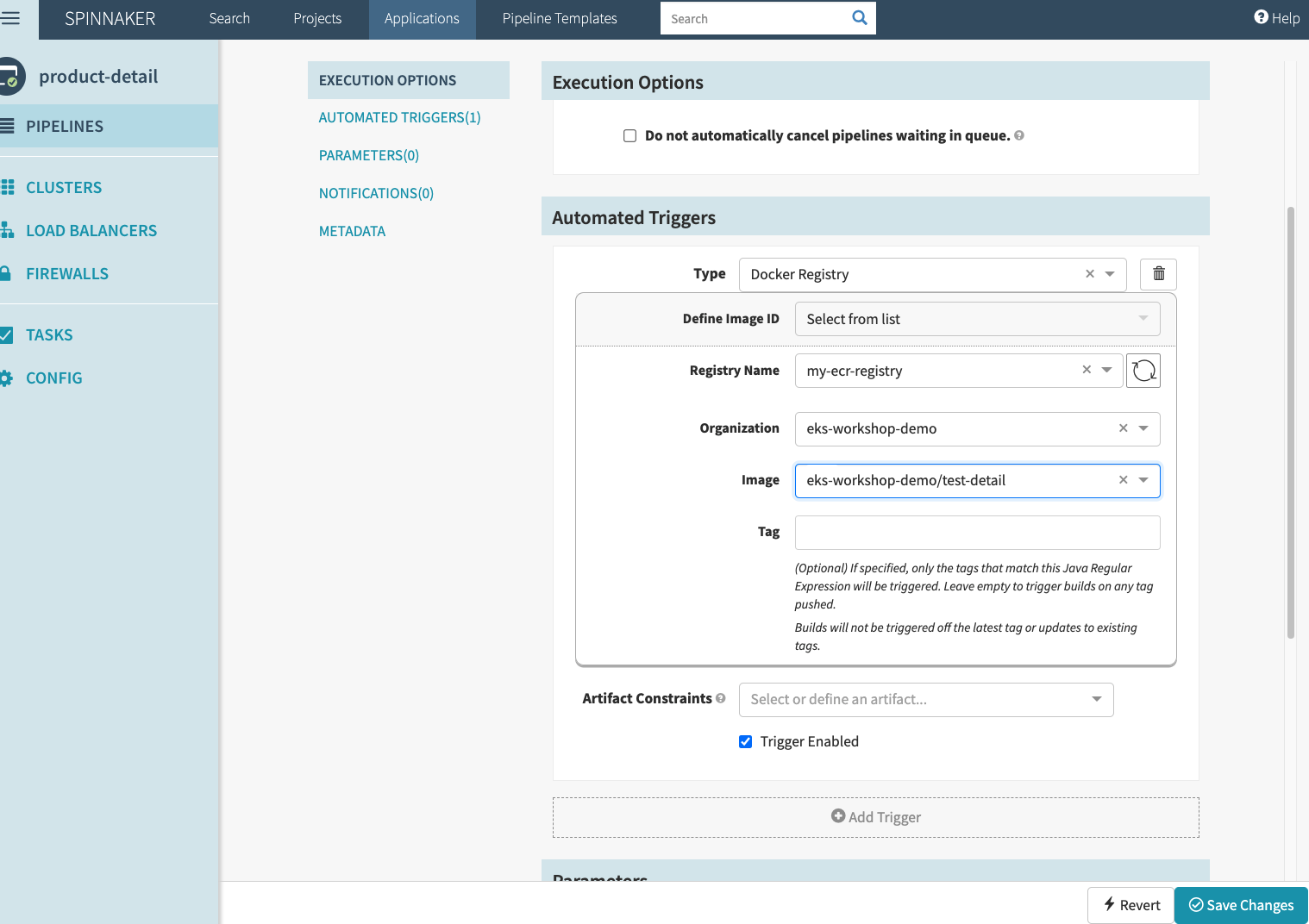Viewport: 1309px width, 924px height.
Task: View Tasks in the sidebar
Action: point(49,334)
